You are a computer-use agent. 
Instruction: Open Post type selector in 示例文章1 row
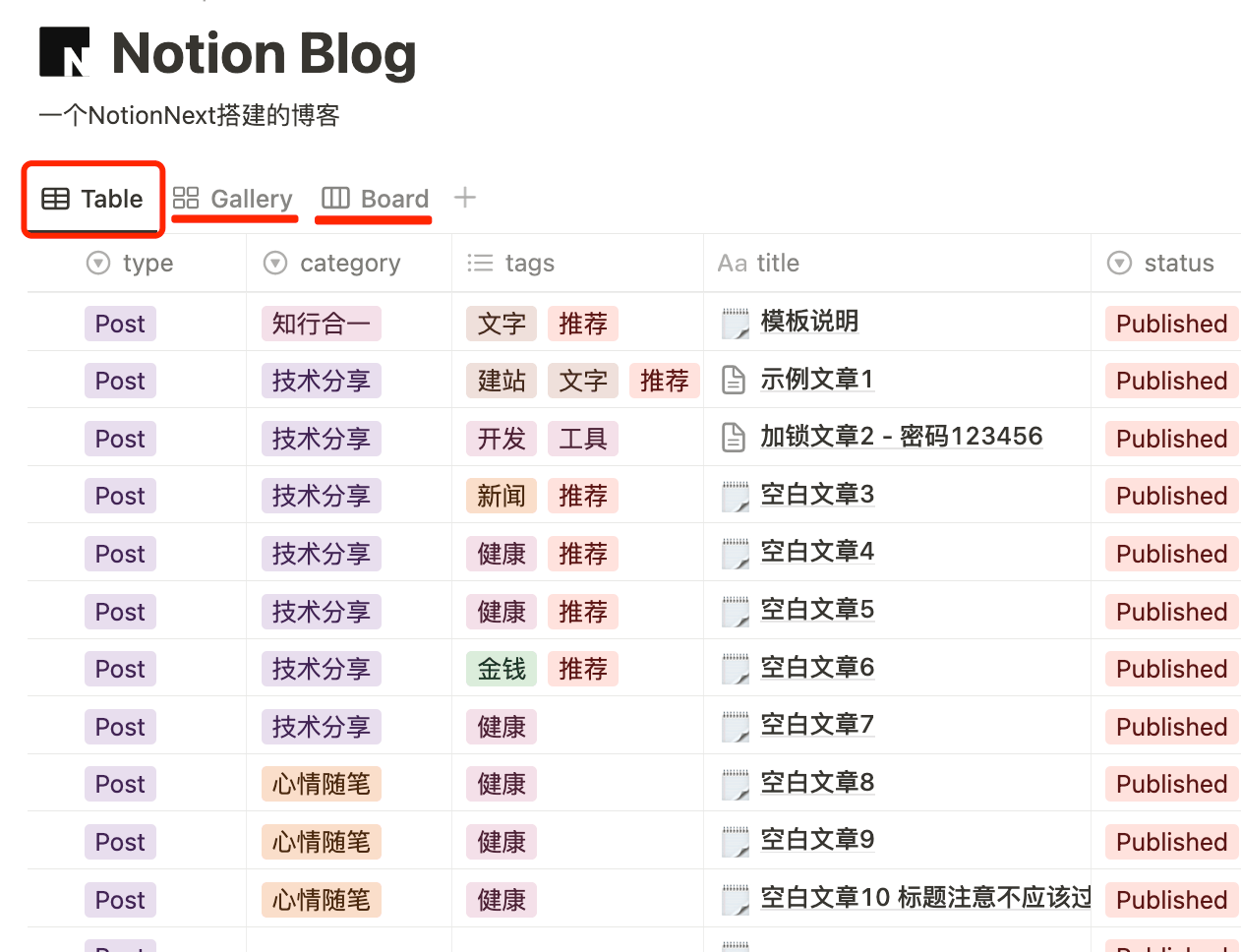tap(120, 381)
